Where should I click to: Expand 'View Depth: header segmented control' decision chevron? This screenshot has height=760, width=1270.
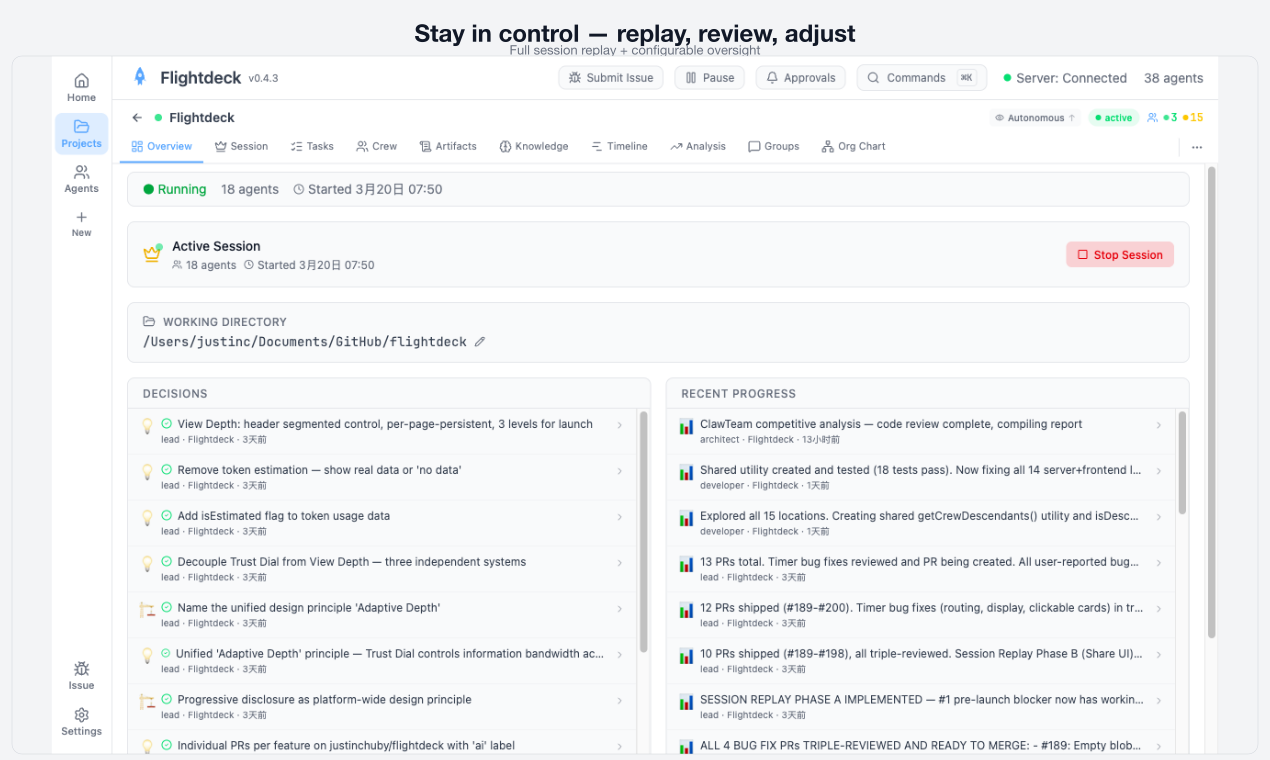coord(620,425)
